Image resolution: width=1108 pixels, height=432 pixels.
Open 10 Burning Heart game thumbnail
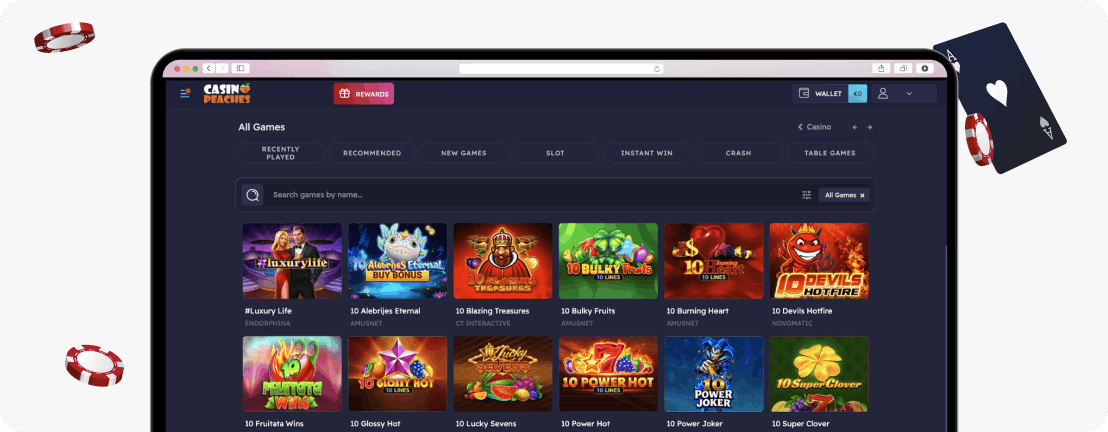pyautogui.click(x=714, y=261)
